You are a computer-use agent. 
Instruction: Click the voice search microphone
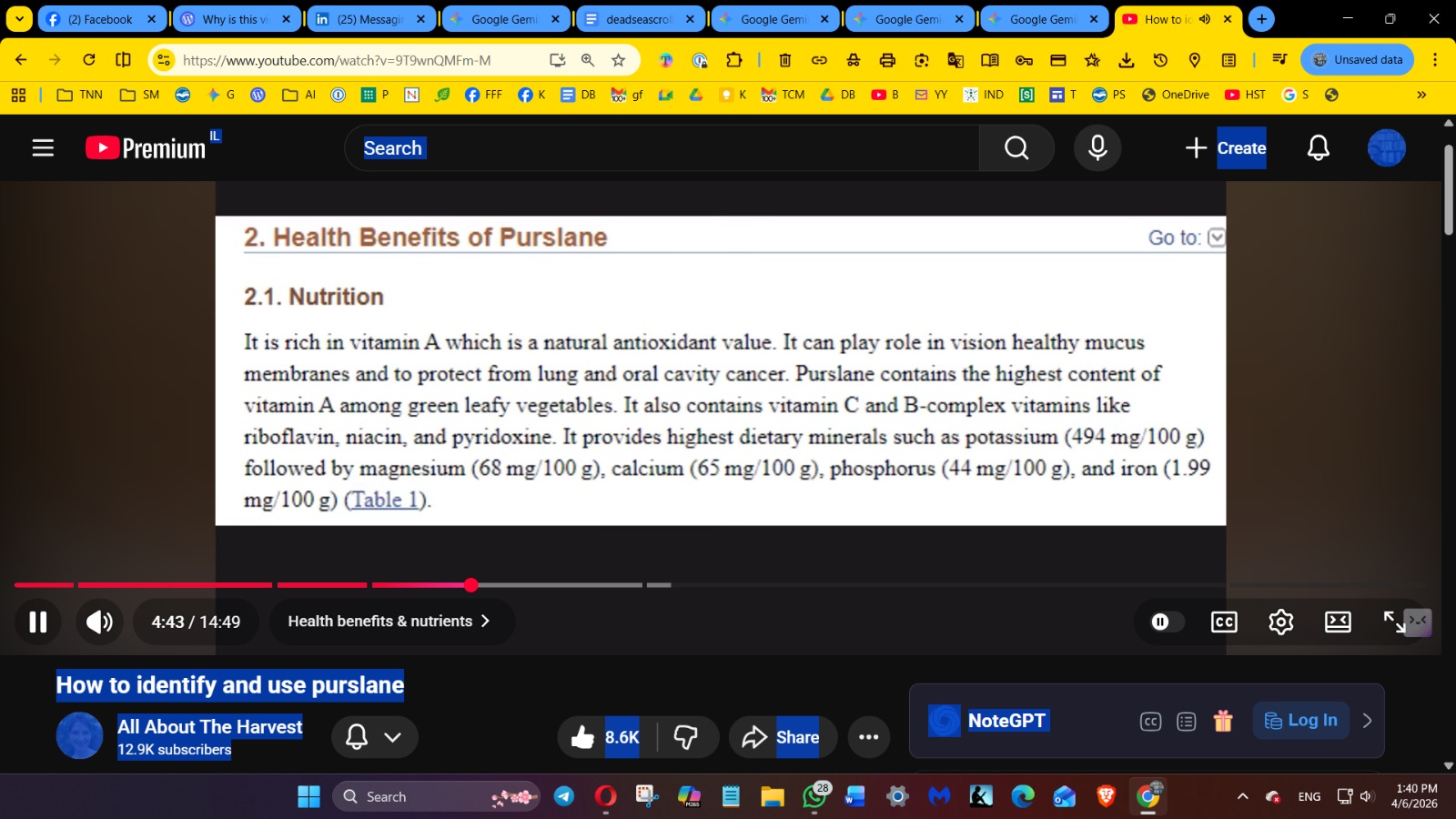click(x=1097, y=147)
